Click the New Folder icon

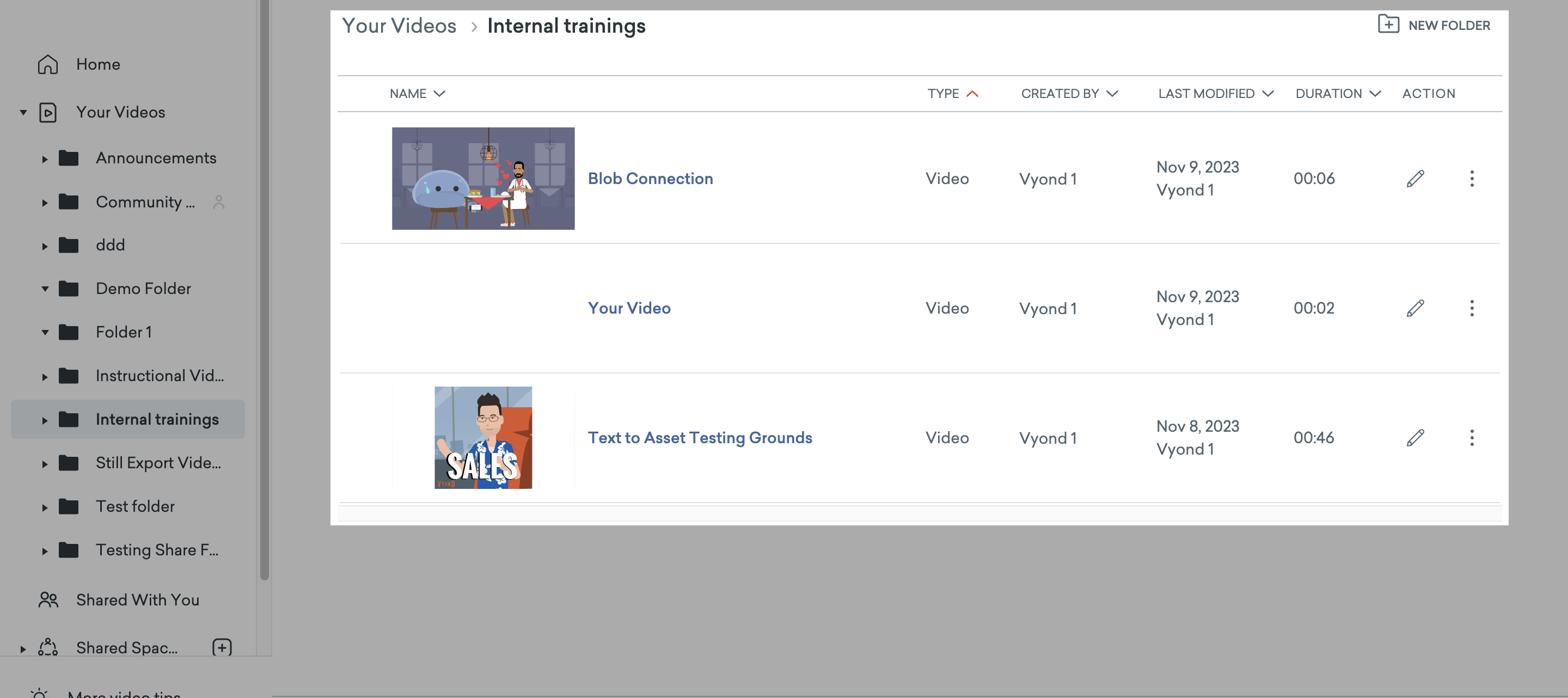pyautogui.click(x=1389, y=25)
